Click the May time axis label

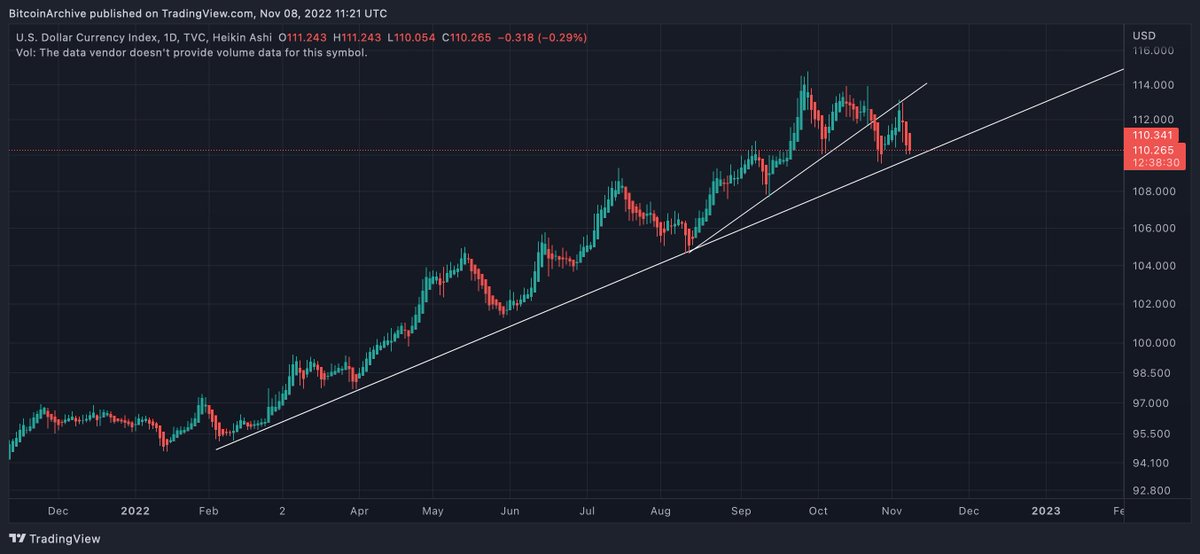(x=433, y=509)
